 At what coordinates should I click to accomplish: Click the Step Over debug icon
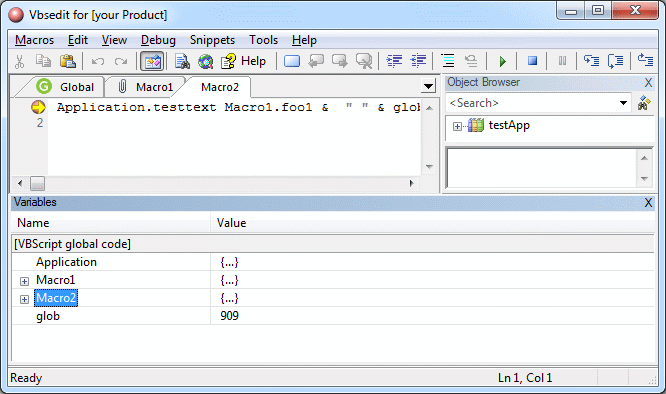pos(615,61)
